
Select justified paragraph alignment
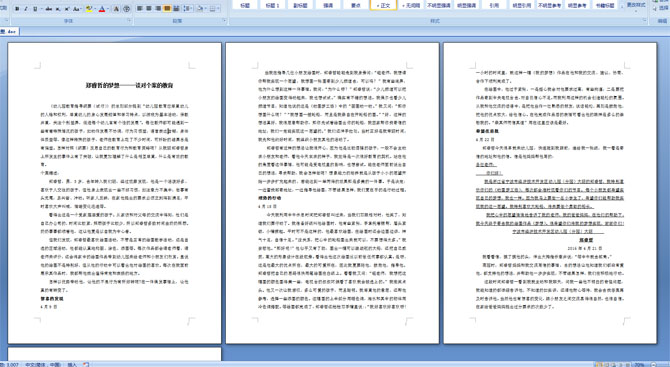(167, 8)
